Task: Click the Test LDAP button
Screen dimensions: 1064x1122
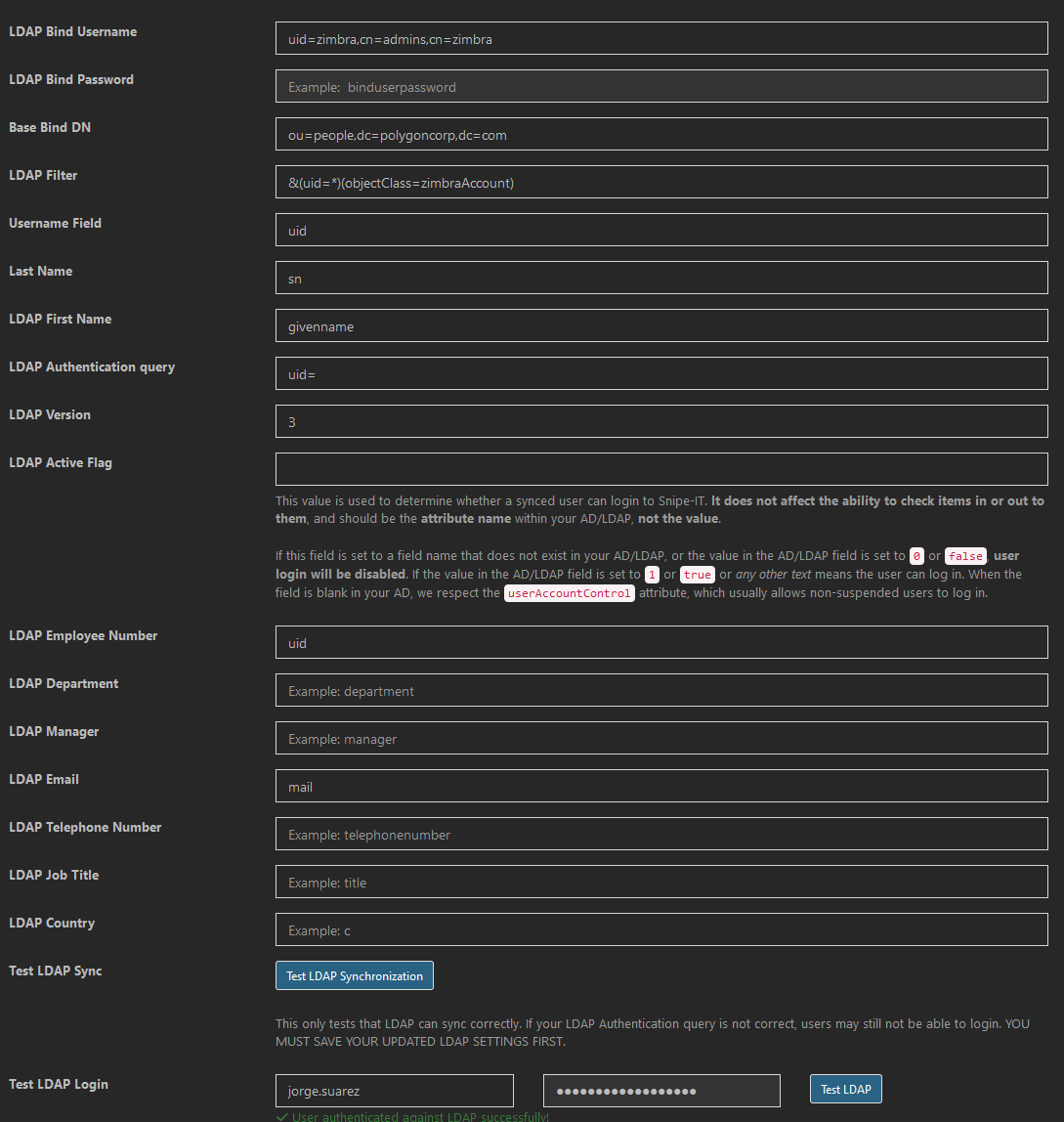Action: 845,1088
